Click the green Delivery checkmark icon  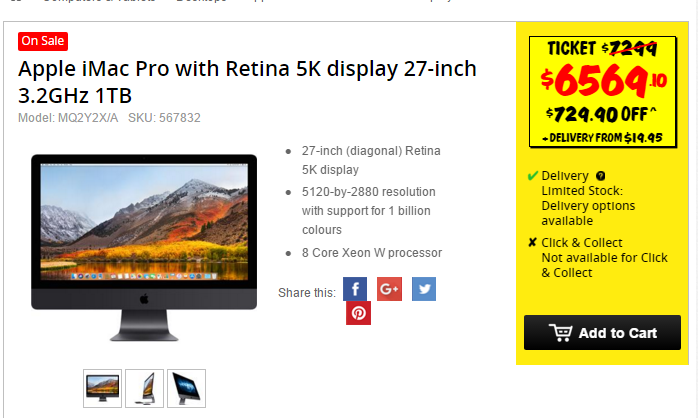[532, 176]
